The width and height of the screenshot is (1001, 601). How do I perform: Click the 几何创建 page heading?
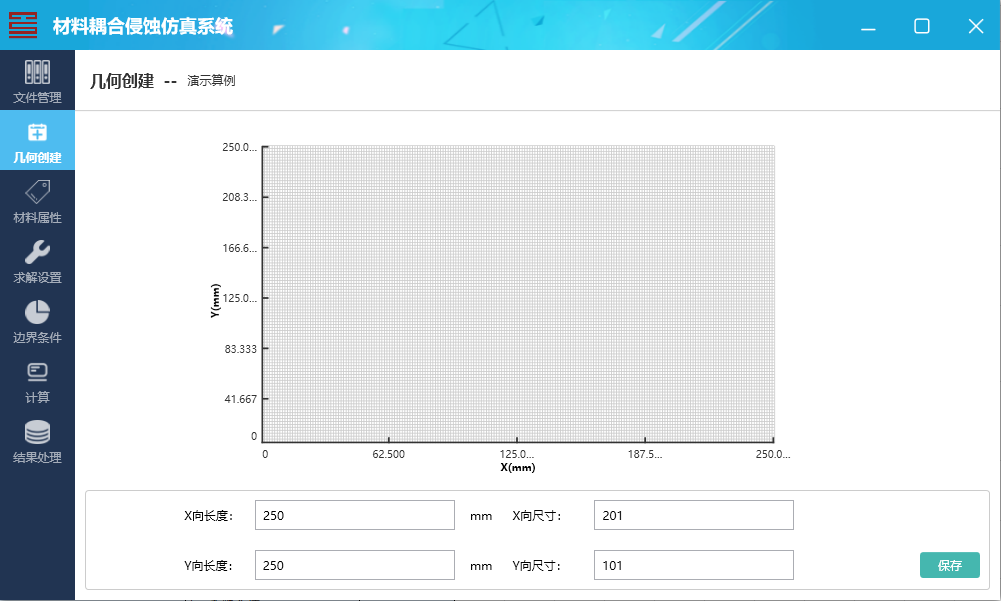tap(122, 81)
